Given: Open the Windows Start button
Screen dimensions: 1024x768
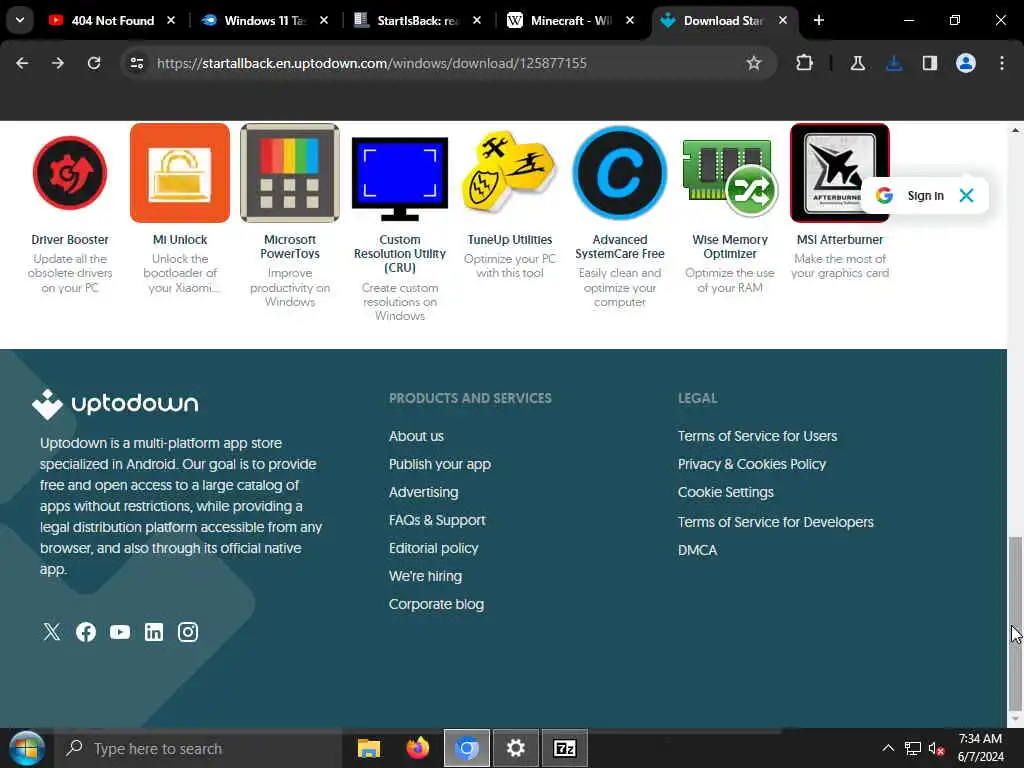Looking at the screenshot, I should coord(26,748).
